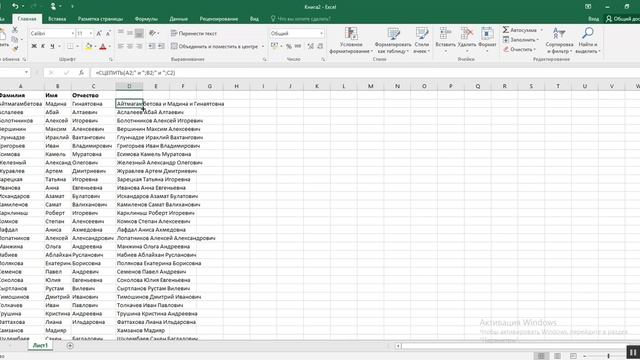Click the zoom slider handle in status bar
This screenshot has width=640, height=360.
(x=608, y=356)
